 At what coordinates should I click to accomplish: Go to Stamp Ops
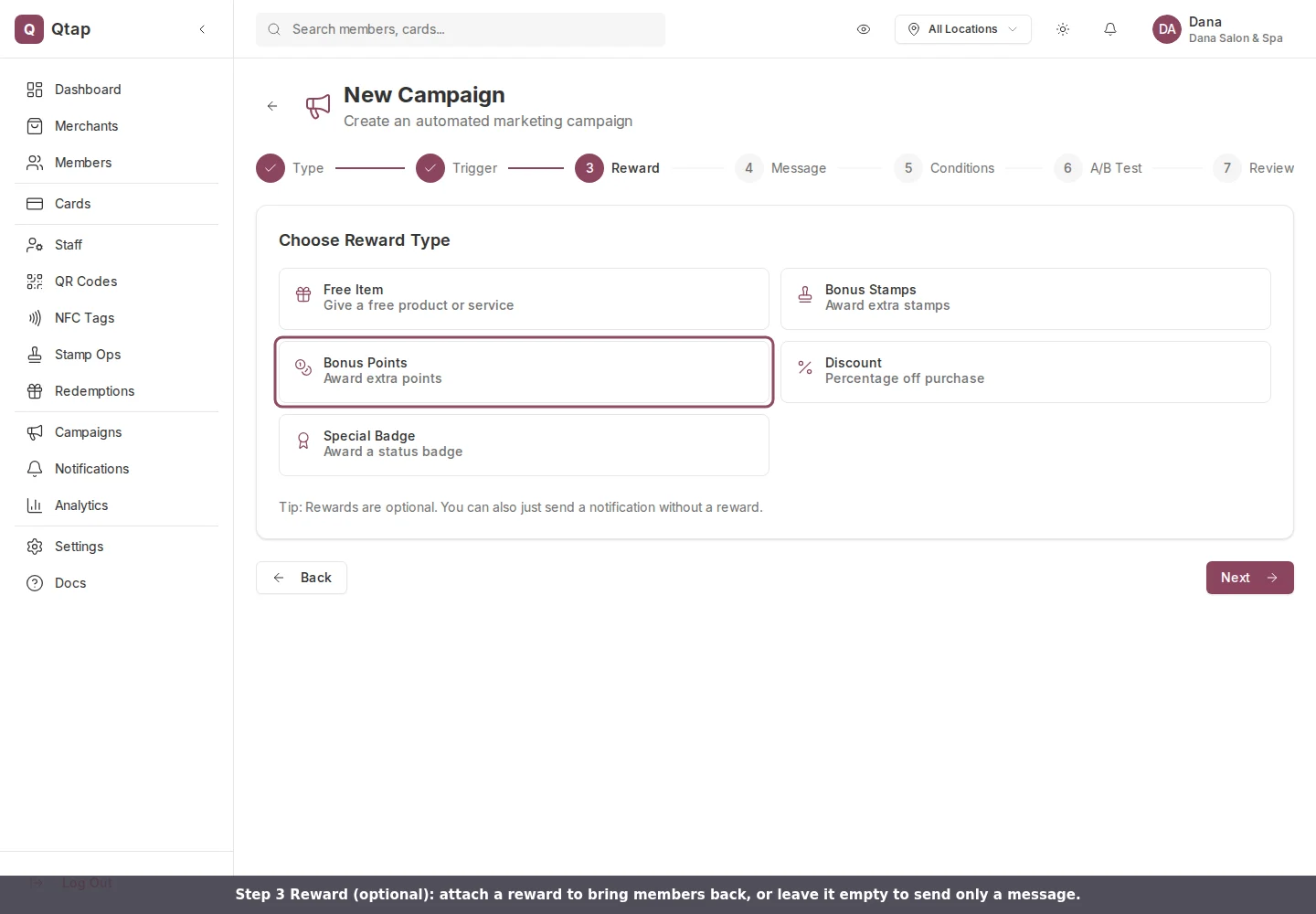pyautogui.click(x=117, y=355)
